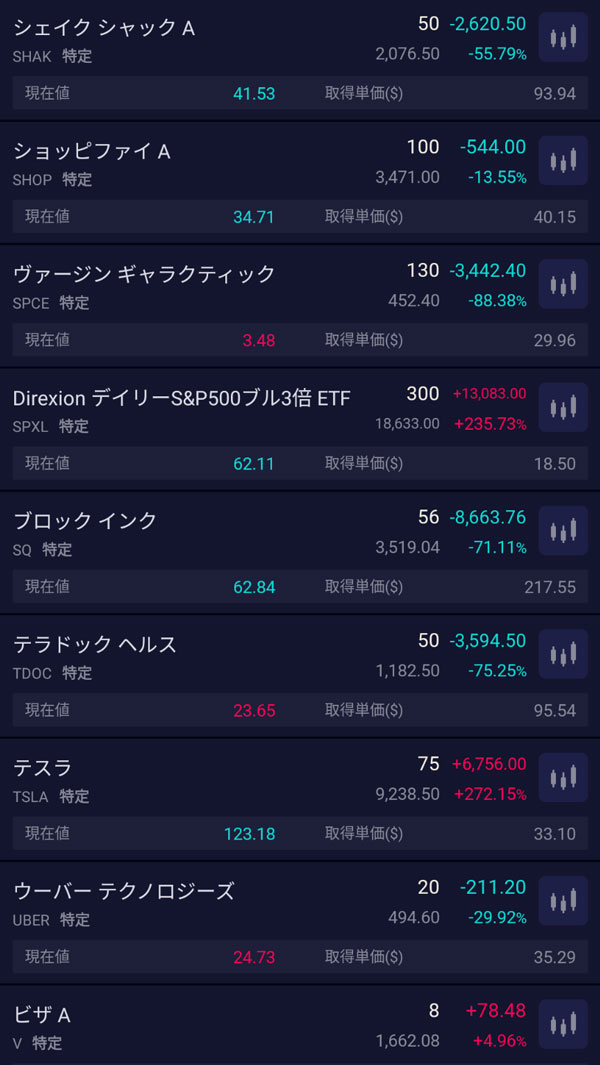Open the ショッピファイ A holding
The image size is (600, 1065).
[x=92, y=151]
